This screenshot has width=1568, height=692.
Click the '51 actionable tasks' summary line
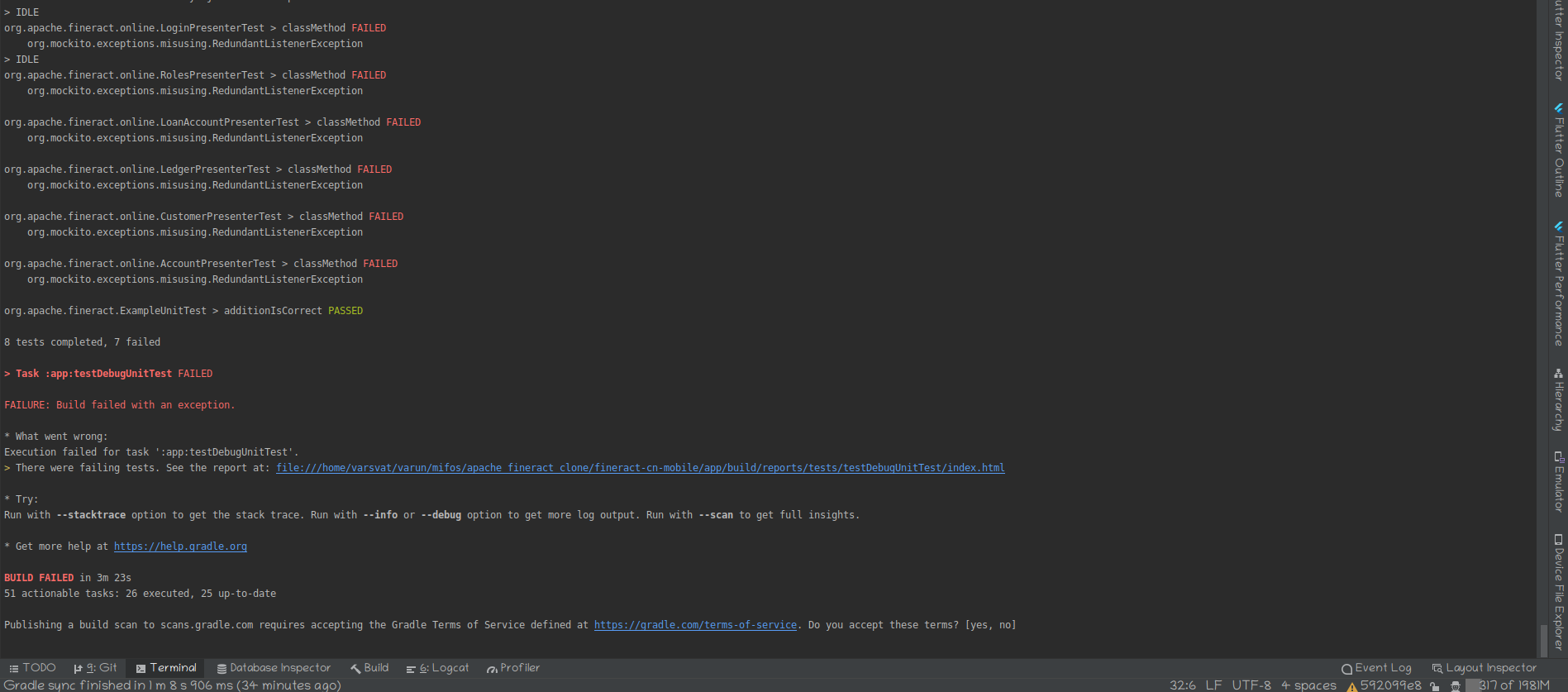pos(141,594)
